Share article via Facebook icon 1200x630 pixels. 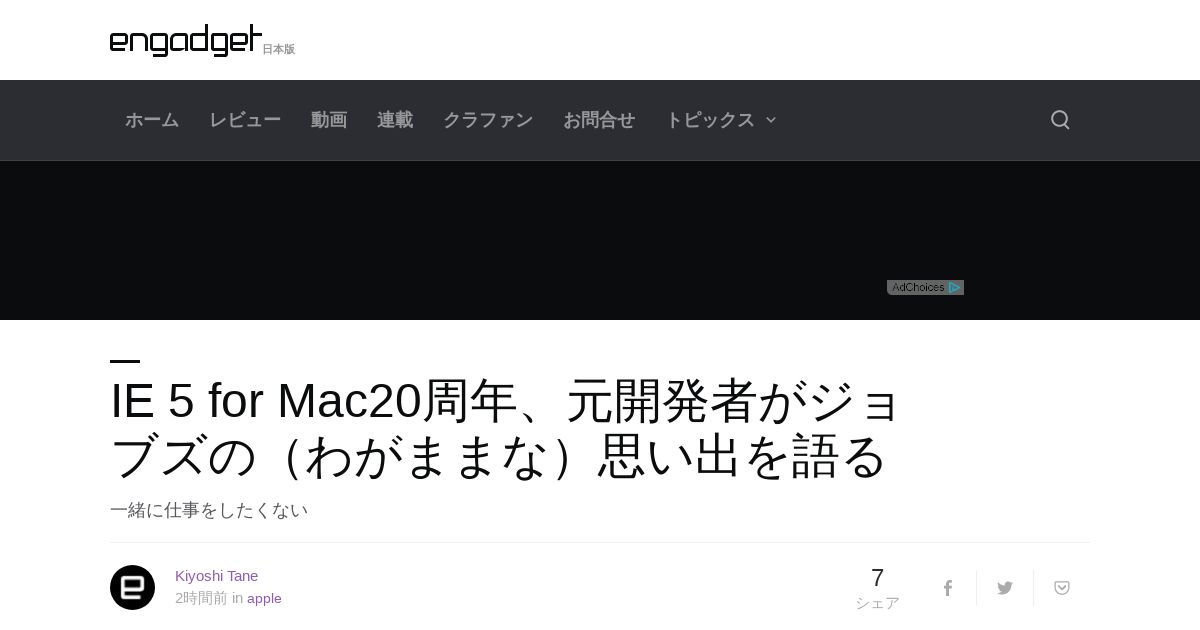point(947,588)
